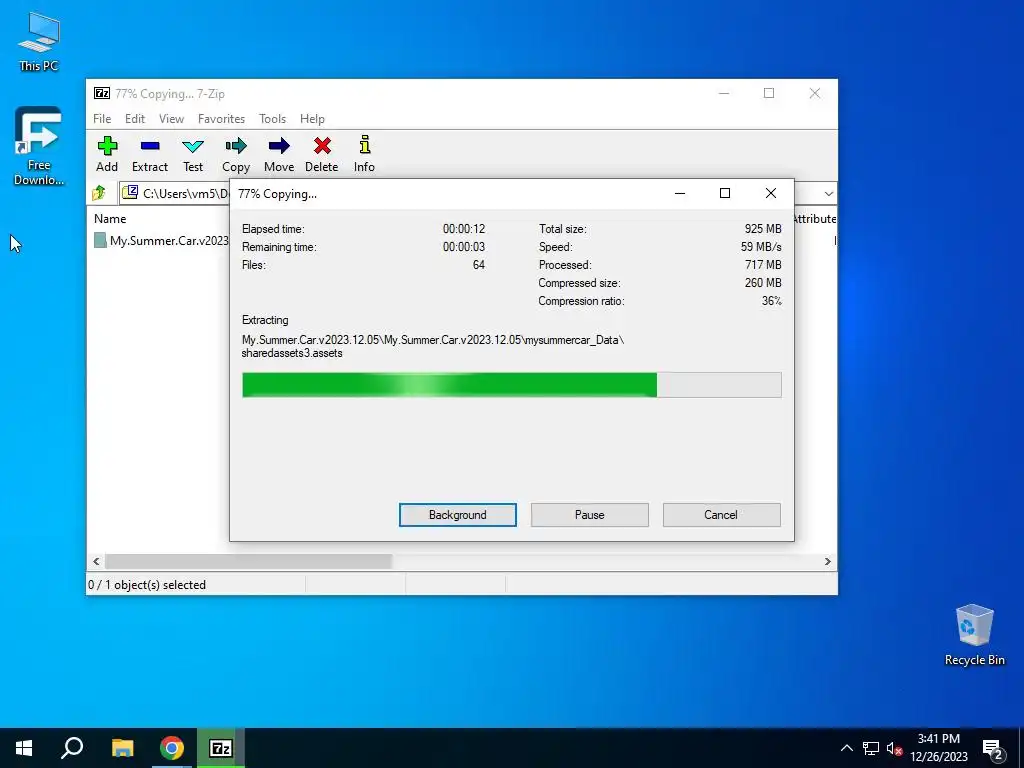This screenshot has height=768, width=1024.
Task: Open the Windows Start menu
Action: pos(24,748)
